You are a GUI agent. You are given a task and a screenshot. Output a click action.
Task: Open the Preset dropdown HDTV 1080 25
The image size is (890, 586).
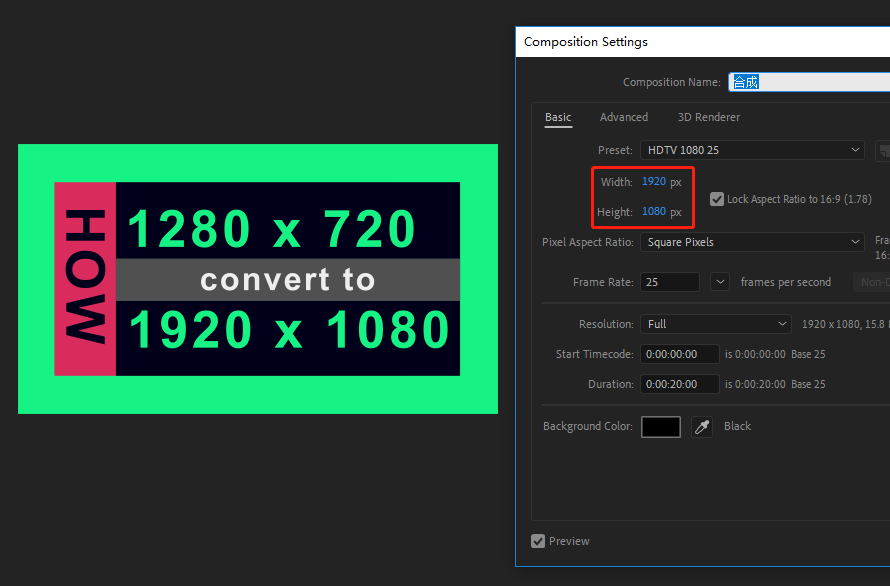pyautogui.click(x=752, y=150)
